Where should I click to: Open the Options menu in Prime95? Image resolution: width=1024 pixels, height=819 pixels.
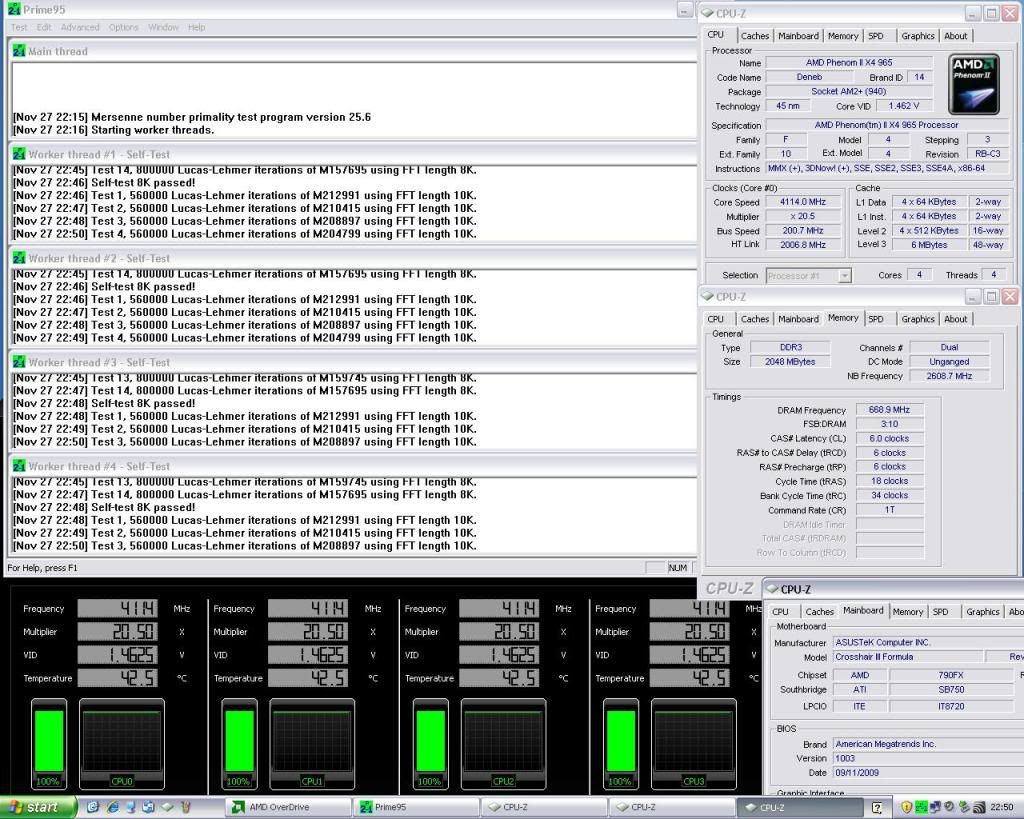[x=124, y=27]
